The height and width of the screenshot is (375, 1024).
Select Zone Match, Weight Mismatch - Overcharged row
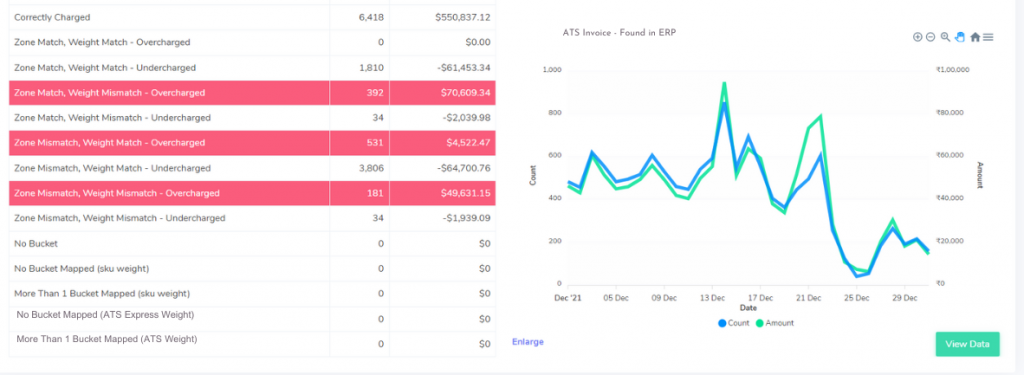tap(252, 93)
